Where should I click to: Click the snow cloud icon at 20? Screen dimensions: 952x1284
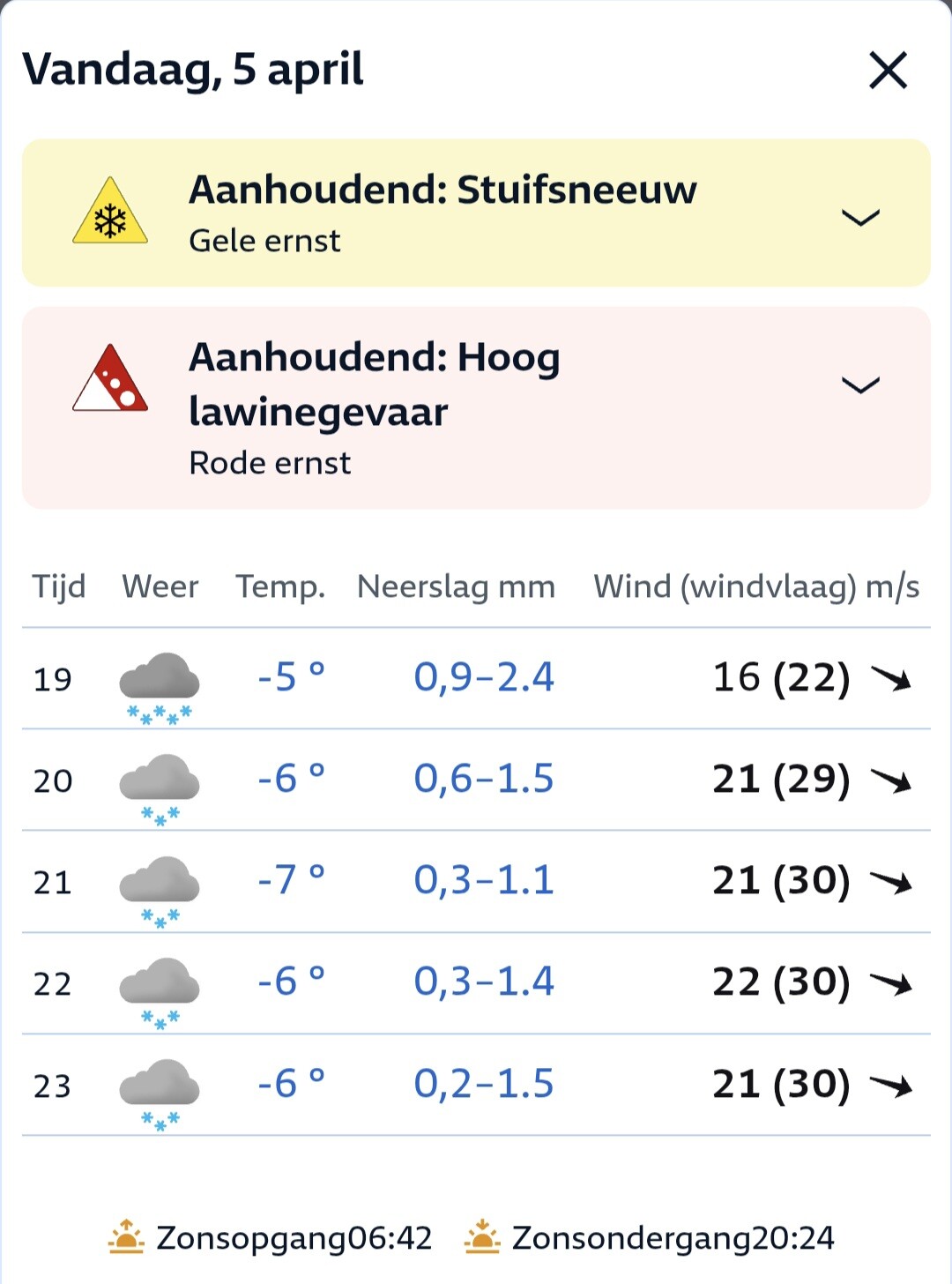coord(160,788)
